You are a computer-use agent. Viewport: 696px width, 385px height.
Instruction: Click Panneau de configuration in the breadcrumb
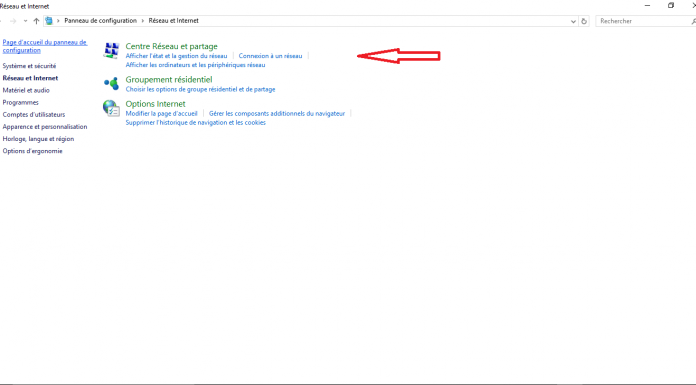[x=100, y=21]
